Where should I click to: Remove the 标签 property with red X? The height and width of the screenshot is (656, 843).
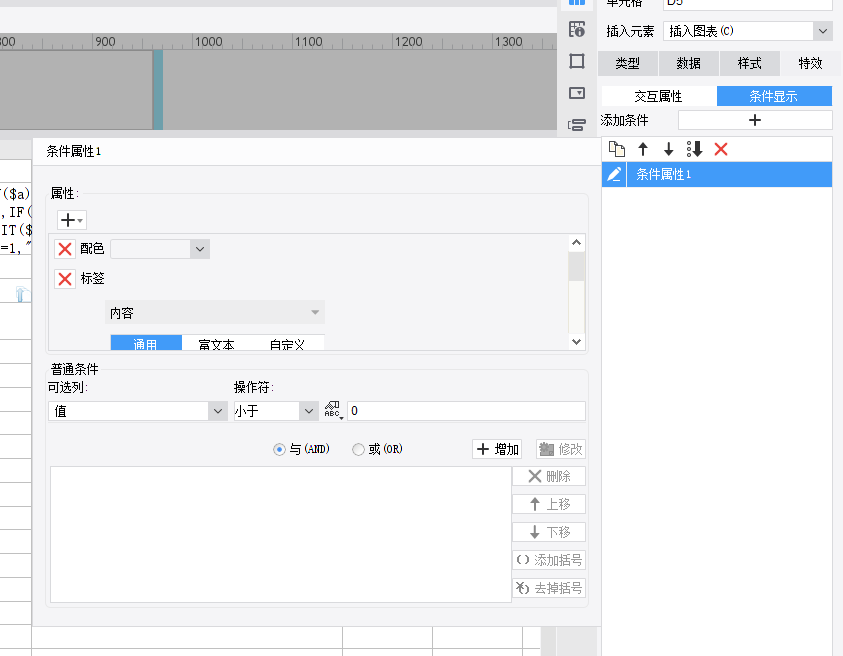pos(65,279)
